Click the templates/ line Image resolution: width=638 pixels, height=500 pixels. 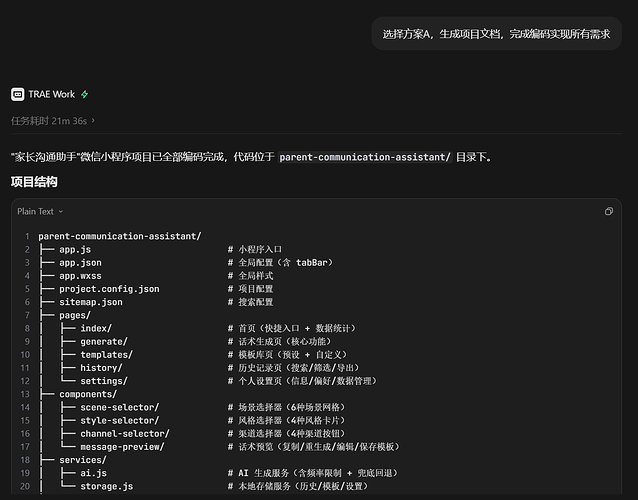106,355
